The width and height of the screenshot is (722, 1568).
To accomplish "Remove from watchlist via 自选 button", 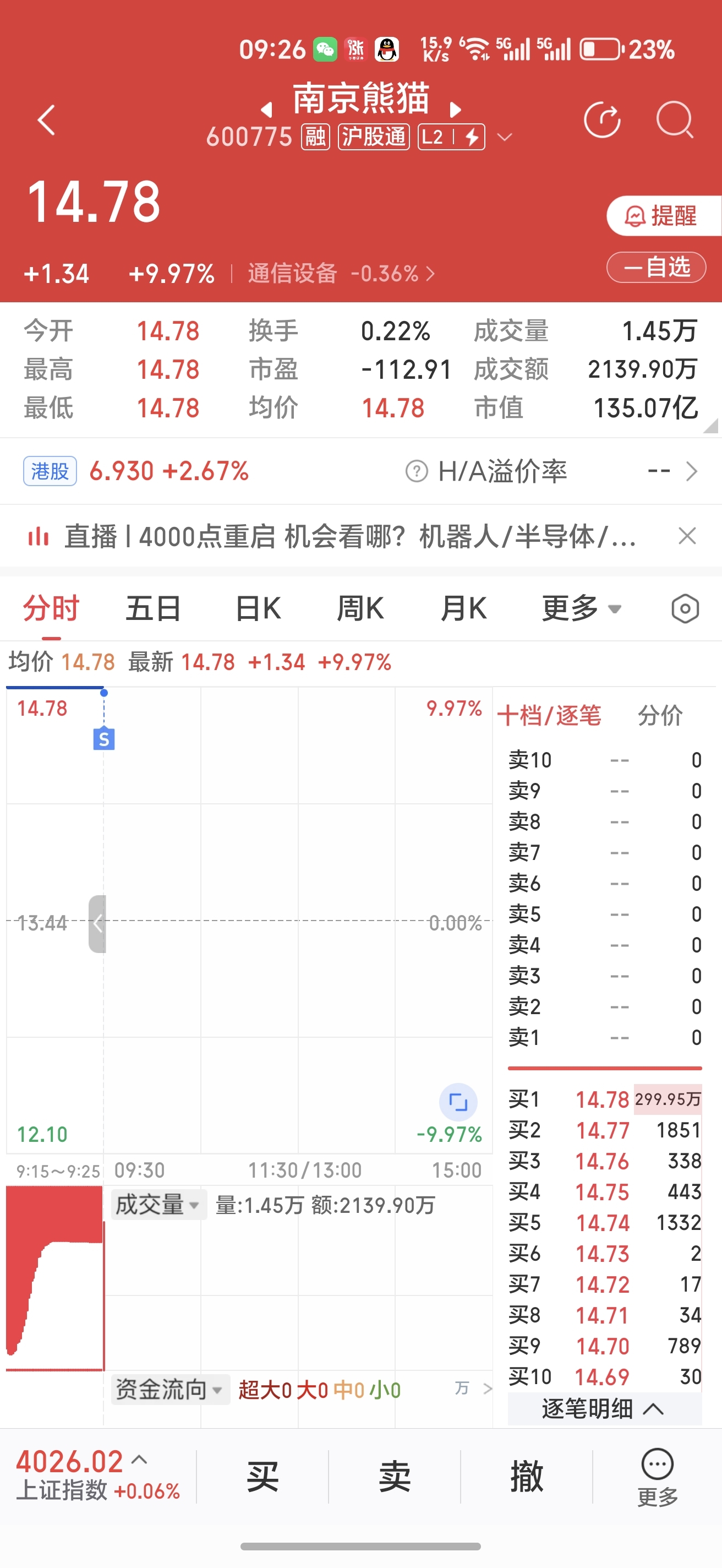I will [x=657, y=266].
